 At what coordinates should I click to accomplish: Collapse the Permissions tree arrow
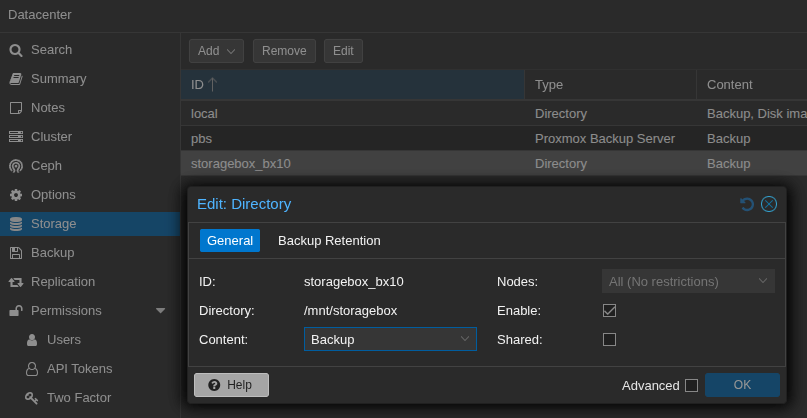[160, 311]
